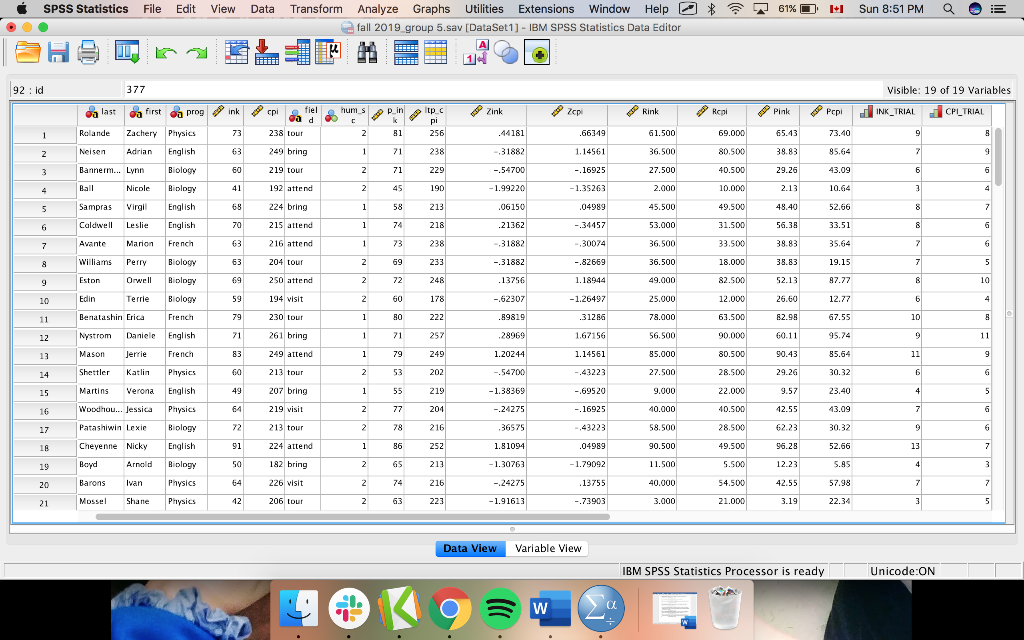This screenshot has height=640, width=1024.
Task: Click the 'Benatashin' last name cell
Action: (101, 317)
